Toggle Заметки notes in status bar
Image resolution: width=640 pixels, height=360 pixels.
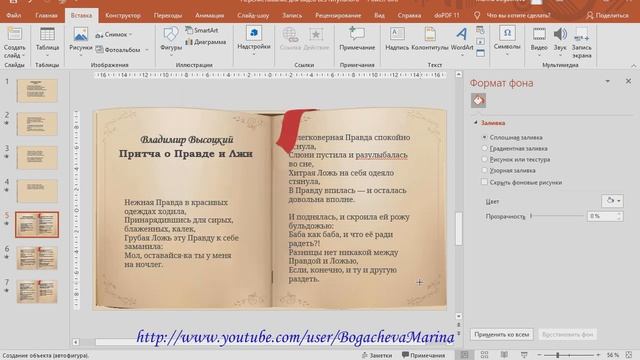pyautogui.click(x=376, y=356)
